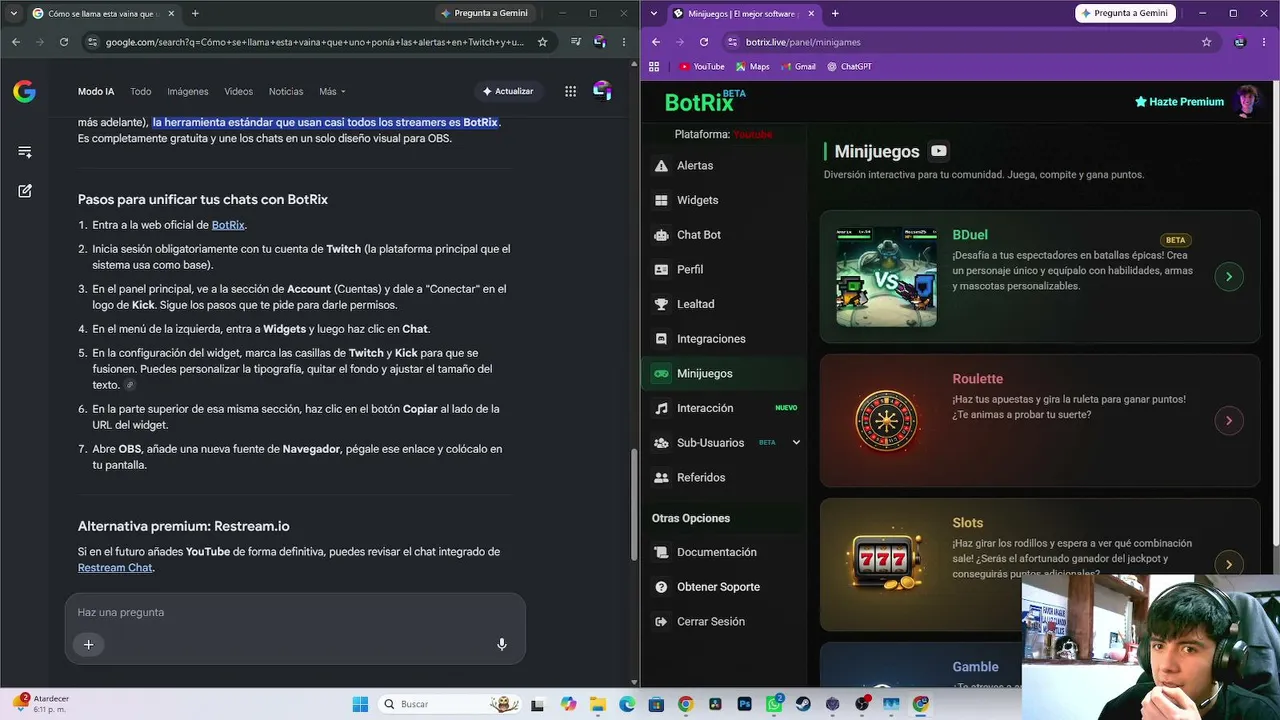Open Google apps grid icon
The image size is (1280, 720).
pyautogui.click(x=570, y=91)
